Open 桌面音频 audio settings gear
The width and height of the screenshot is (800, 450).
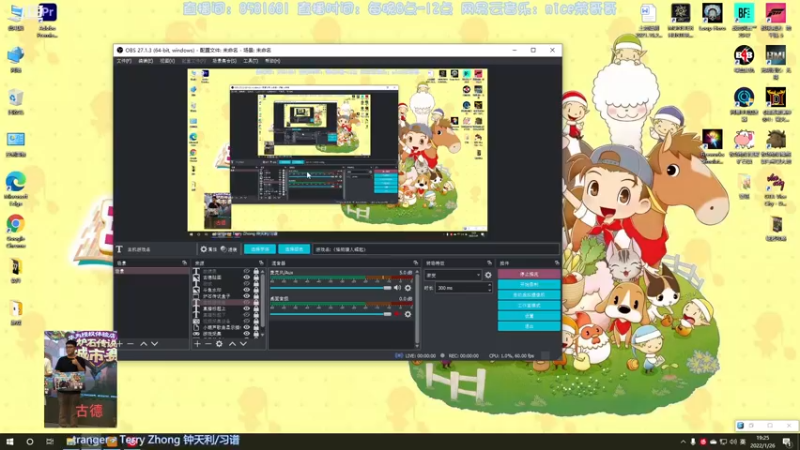click(x=408, y=314)
